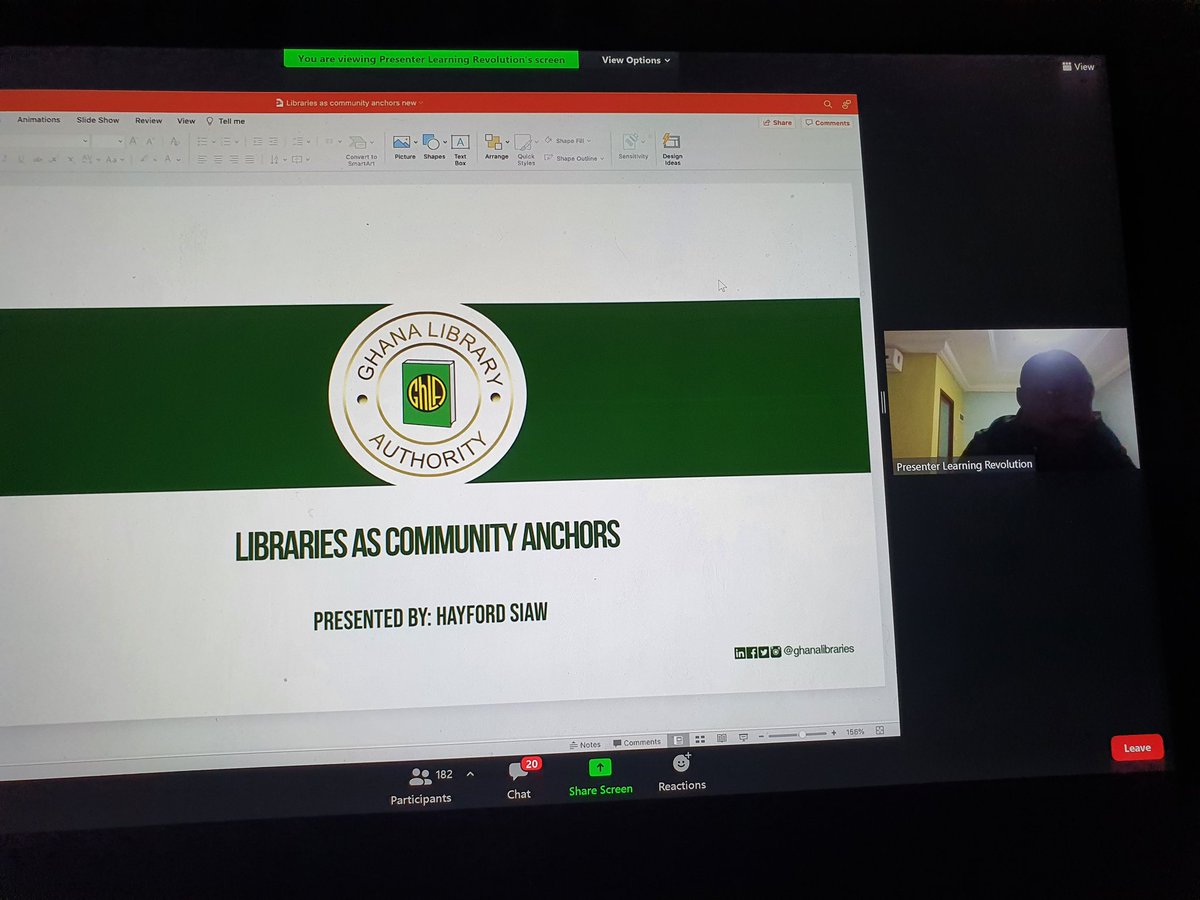Center align text in the ribbon
Viewport: 1200px width, 900px height.
(218, 159)
